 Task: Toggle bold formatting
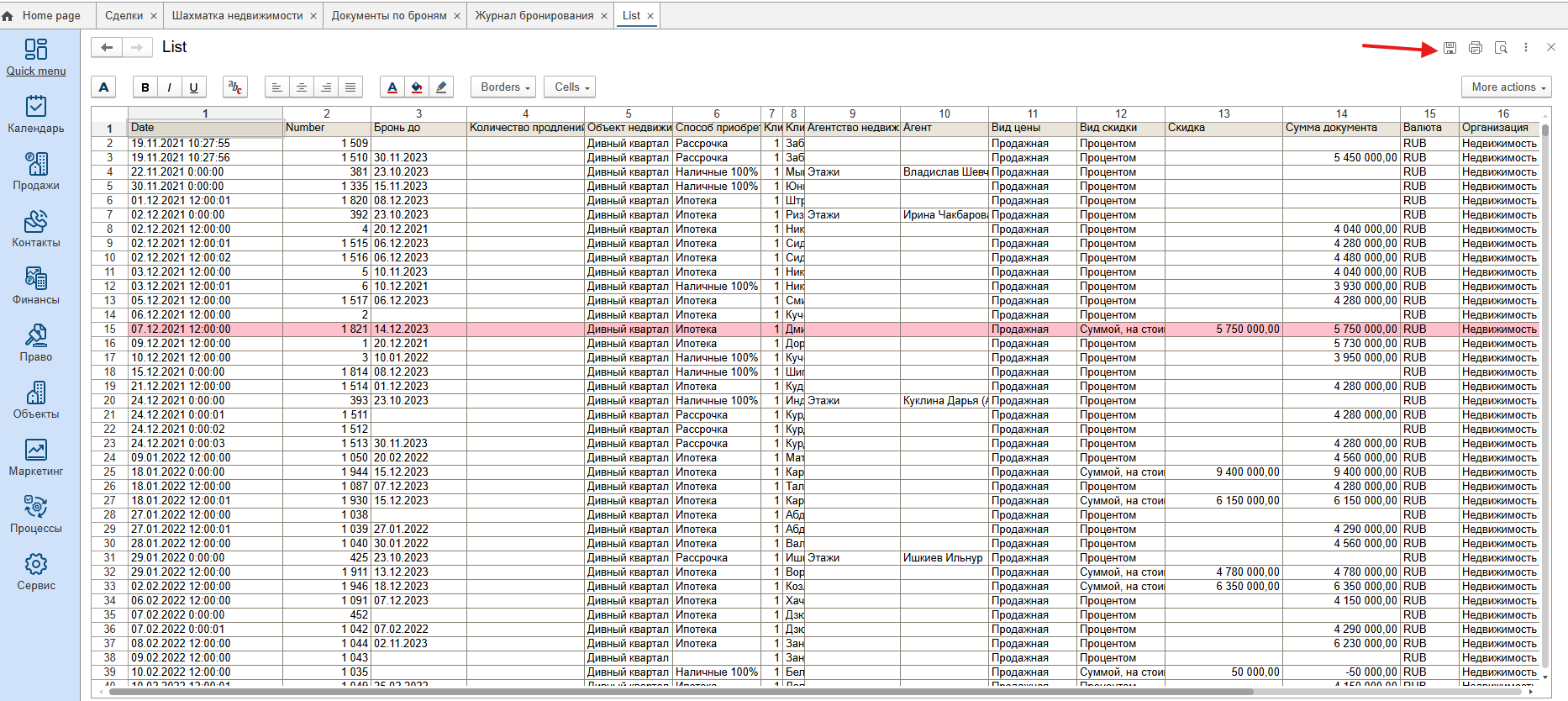click(145, 87)
